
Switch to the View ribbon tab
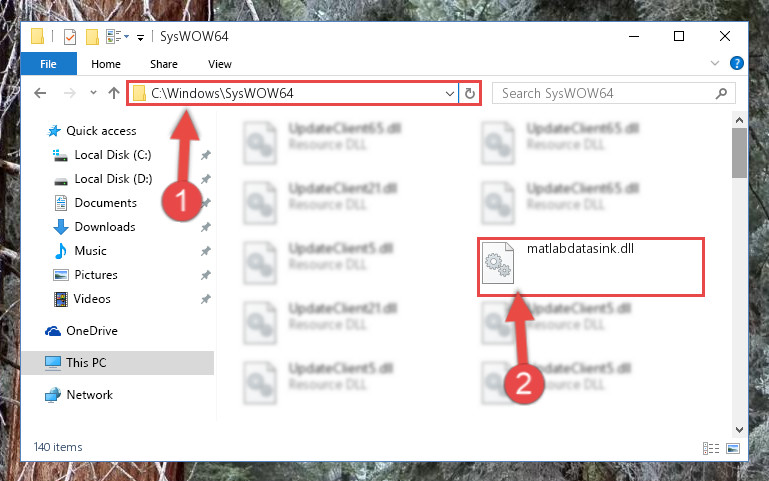pyautogui.click(x=219, y=64)
